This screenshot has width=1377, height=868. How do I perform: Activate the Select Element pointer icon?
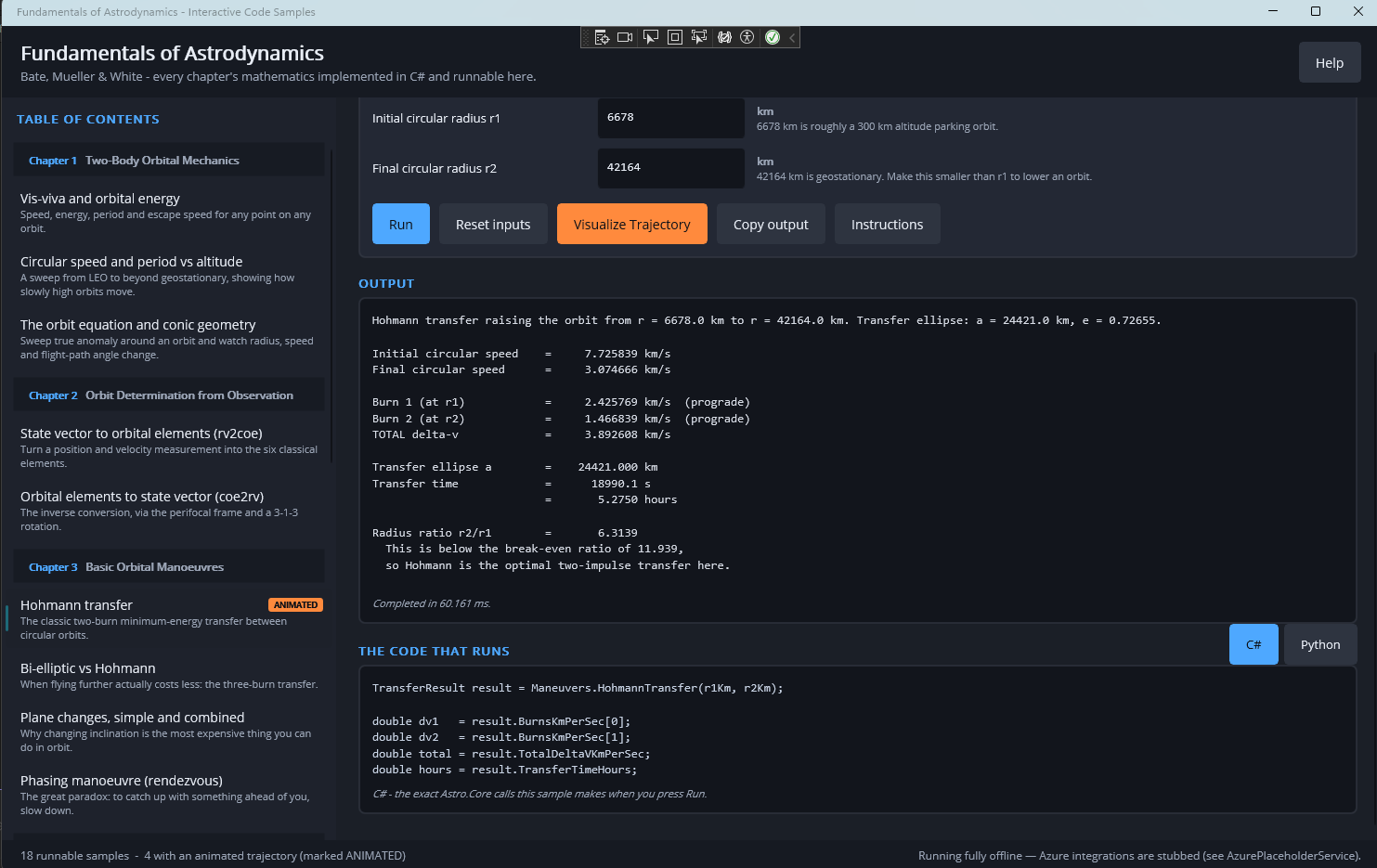point(650,37)
